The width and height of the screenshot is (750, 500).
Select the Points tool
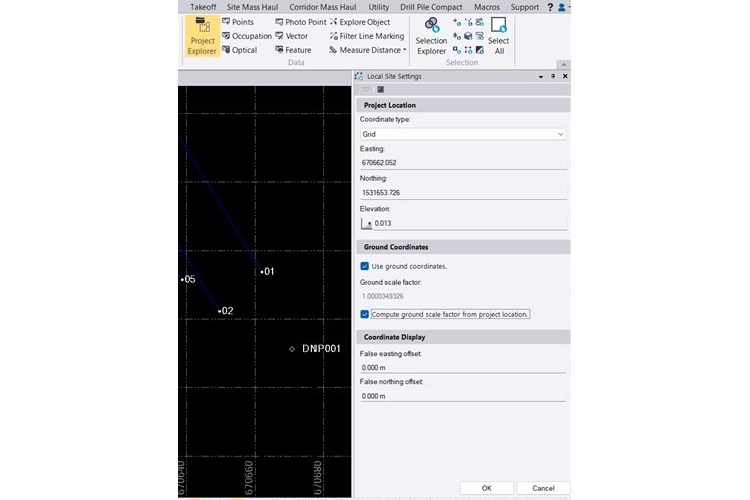point(236,21)
